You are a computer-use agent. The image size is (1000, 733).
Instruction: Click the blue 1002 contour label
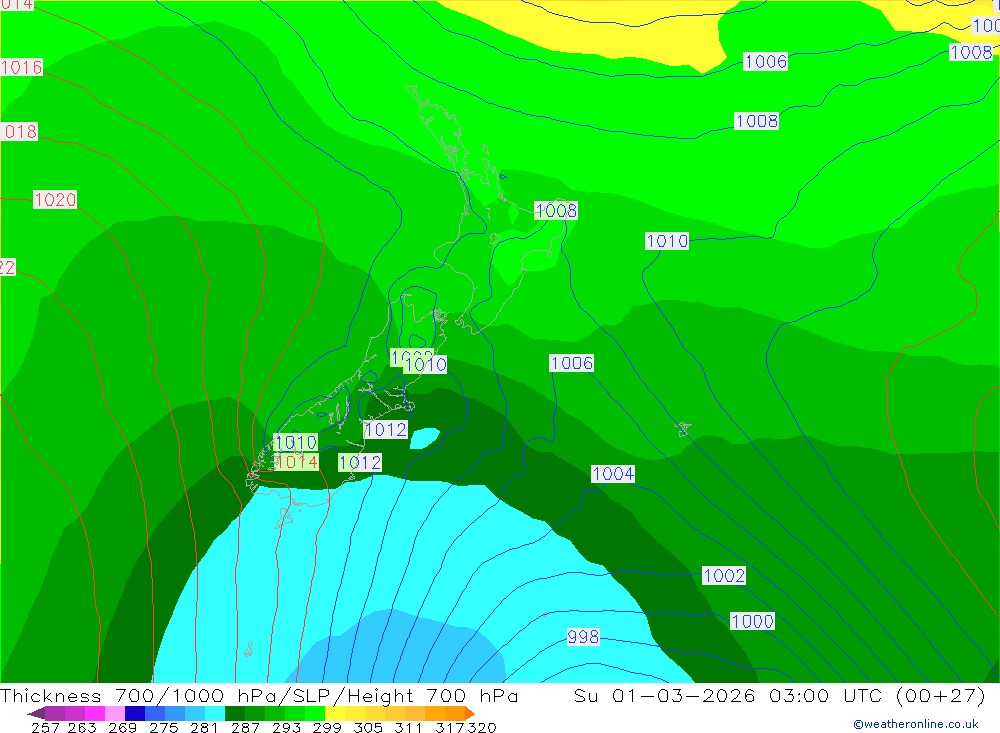point(724,575)
